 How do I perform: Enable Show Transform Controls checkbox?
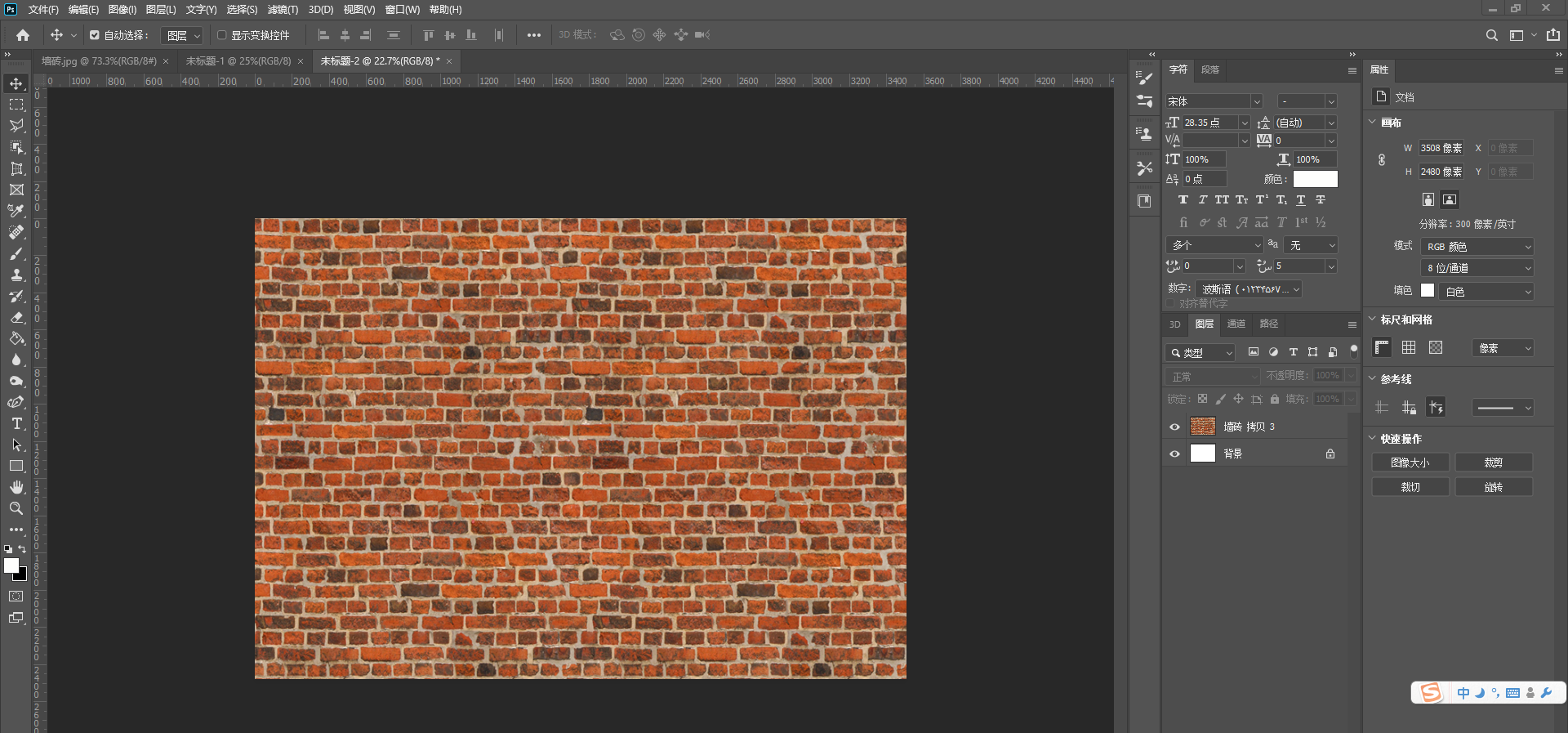tap(221, 35)
